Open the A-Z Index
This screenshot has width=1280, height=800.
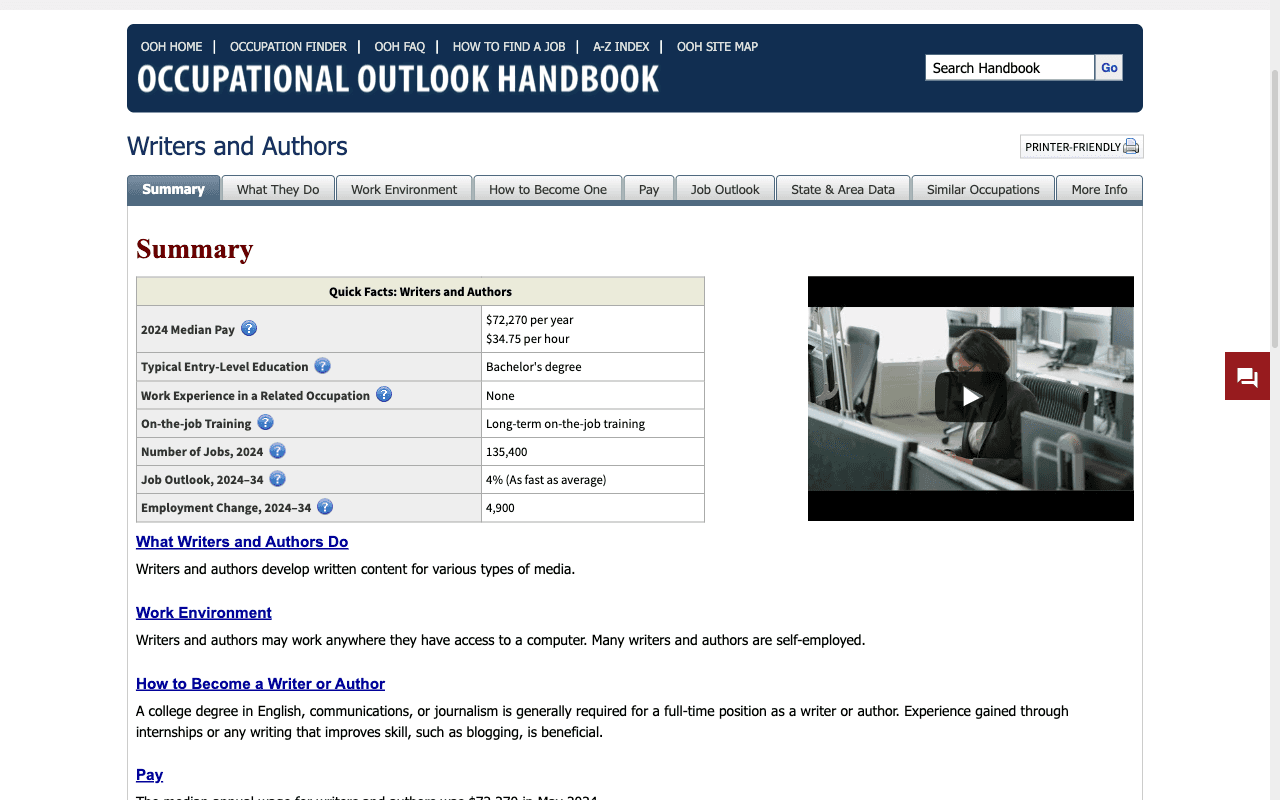(x=621, y=46)
